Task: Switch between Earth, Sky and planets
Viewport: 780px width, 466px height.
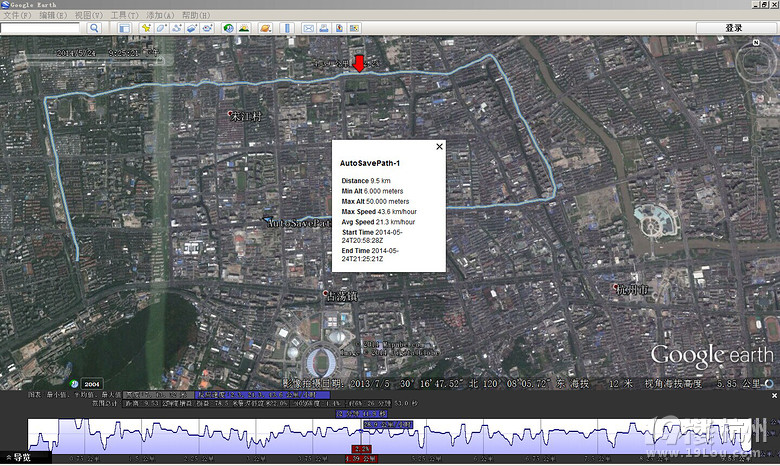Action: click(x=265, y=28)
